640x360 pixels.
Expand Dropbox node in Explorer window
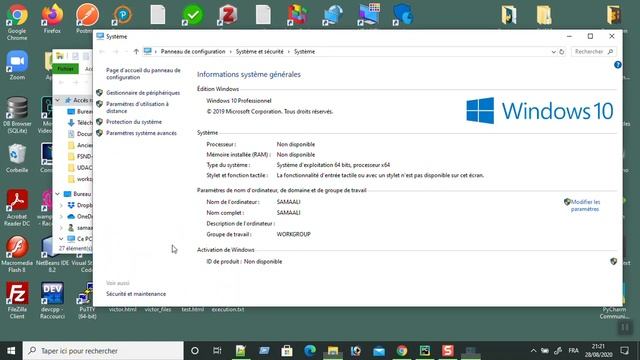(61, 205)
